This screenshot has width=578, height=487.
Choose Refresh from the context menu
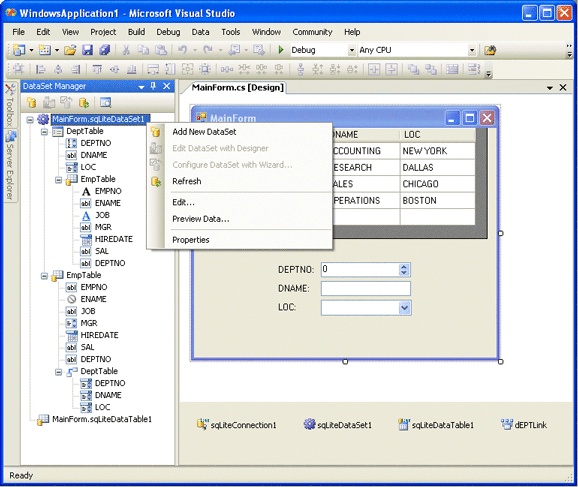[x=240, y=181]
